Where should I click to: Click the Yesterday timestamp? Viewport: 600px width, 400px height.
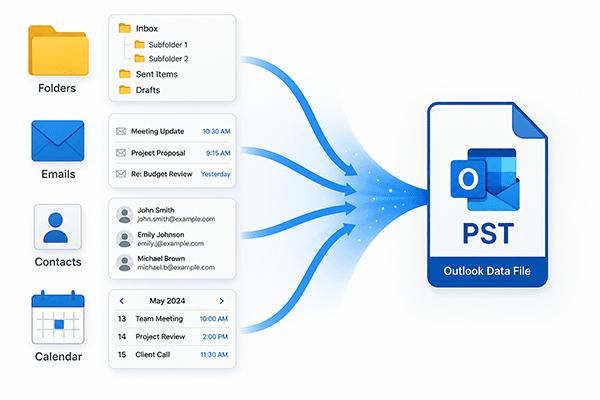coord(216,174)
